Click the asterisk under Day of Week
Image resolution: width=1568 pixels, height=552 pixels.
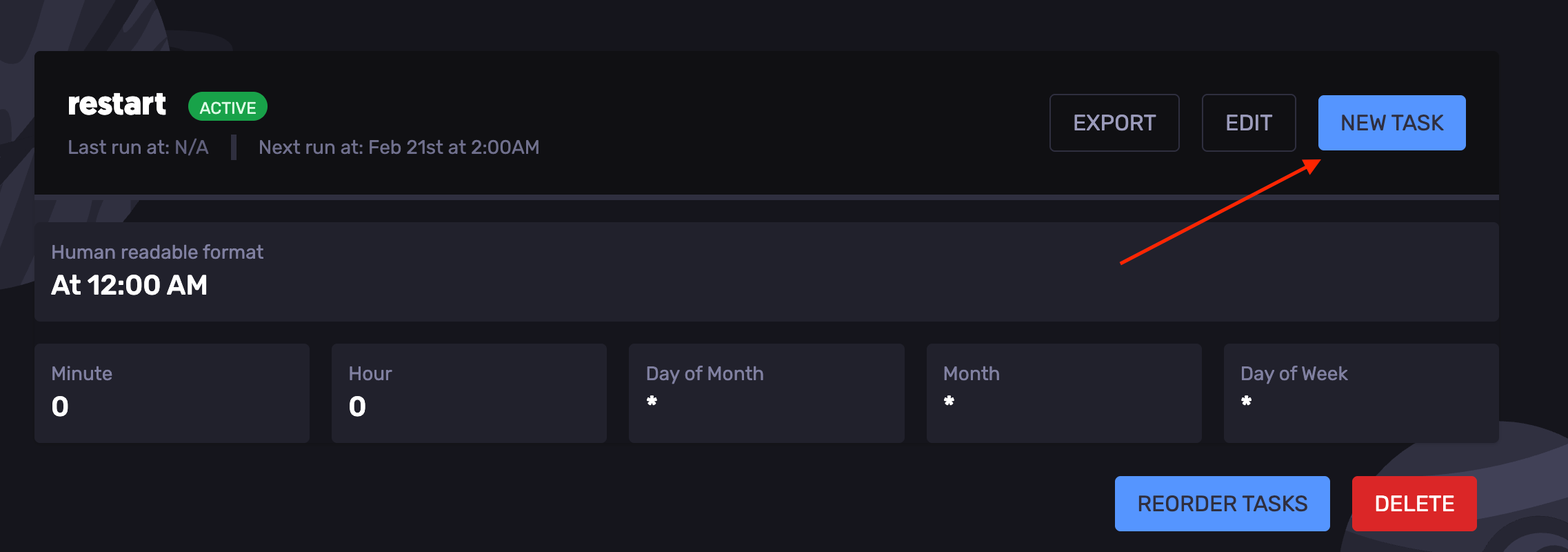pyautogui.click(x=1246, y=401)
